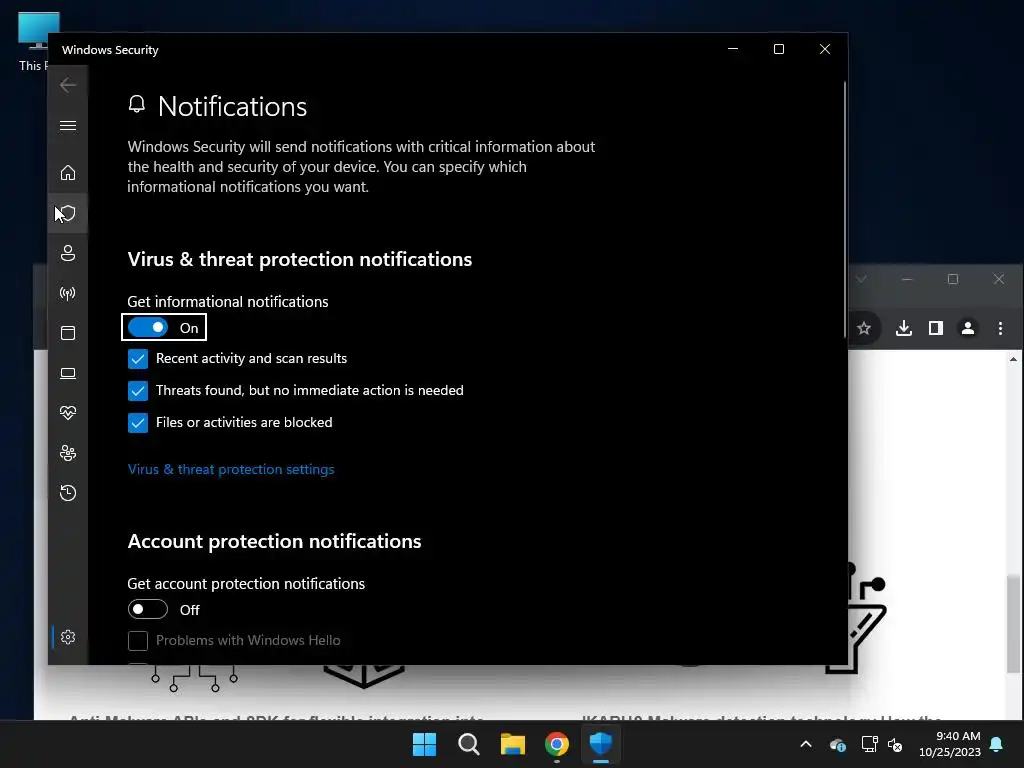Open Protection history clock icon
The image size is (1024, 768).
point(68,492)
